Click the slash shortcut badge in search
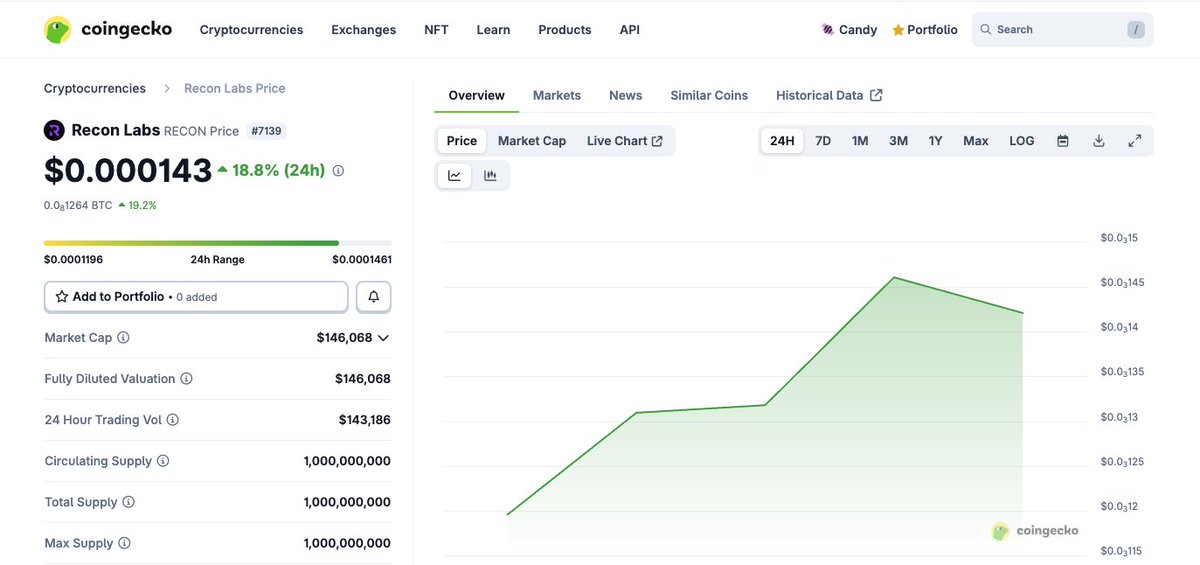Viewport: 1200px width, 565px height. [1135, 30]
